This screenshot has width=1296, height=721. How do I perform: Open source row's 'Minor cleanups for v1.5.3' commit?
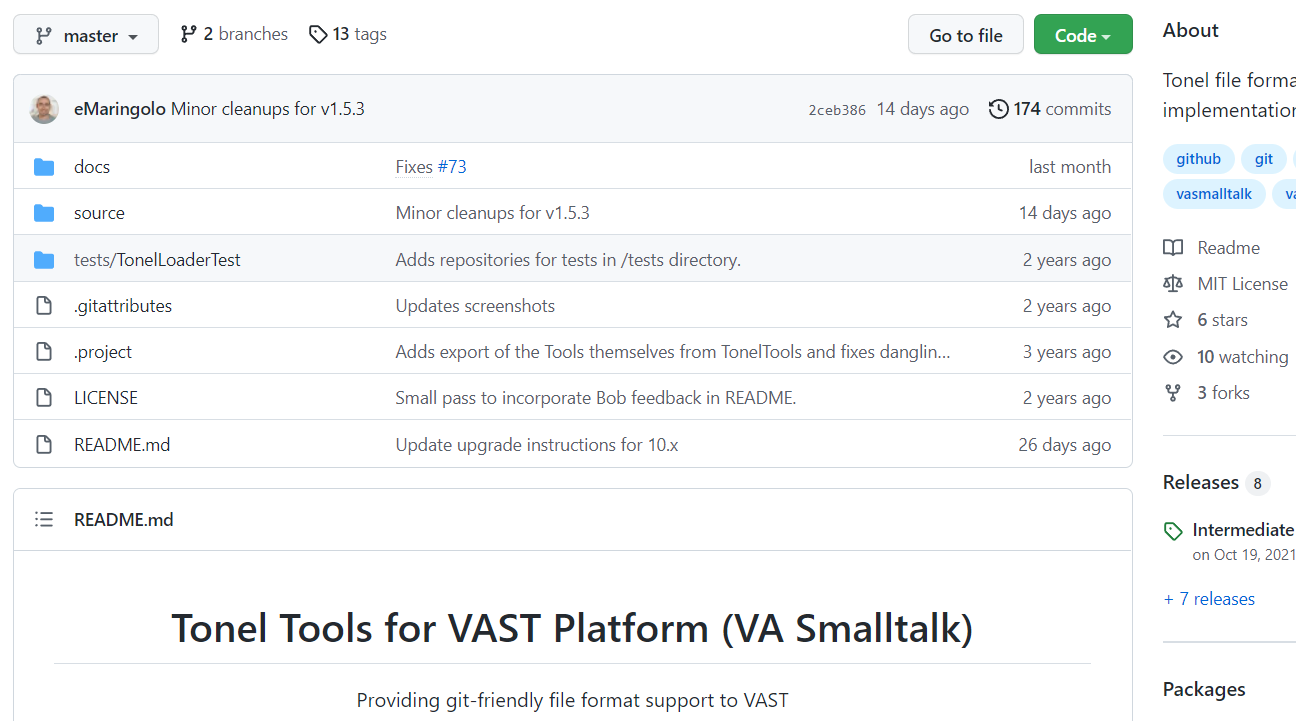493,213
